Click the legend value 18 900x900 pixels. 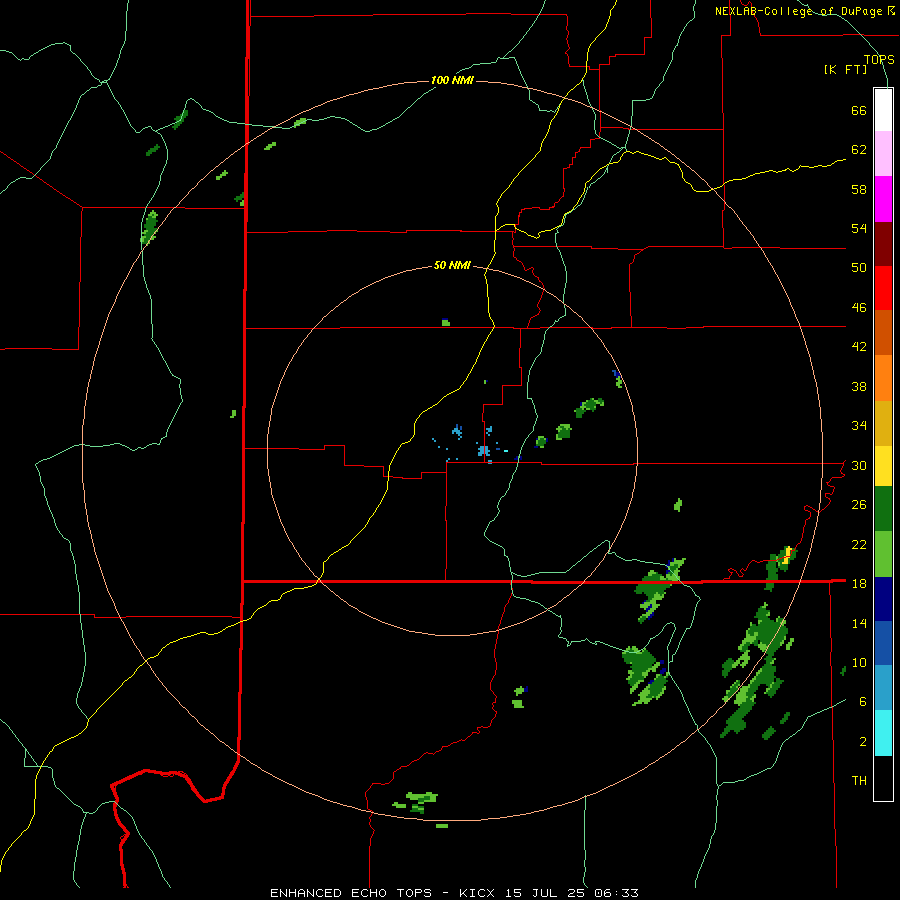859,584
